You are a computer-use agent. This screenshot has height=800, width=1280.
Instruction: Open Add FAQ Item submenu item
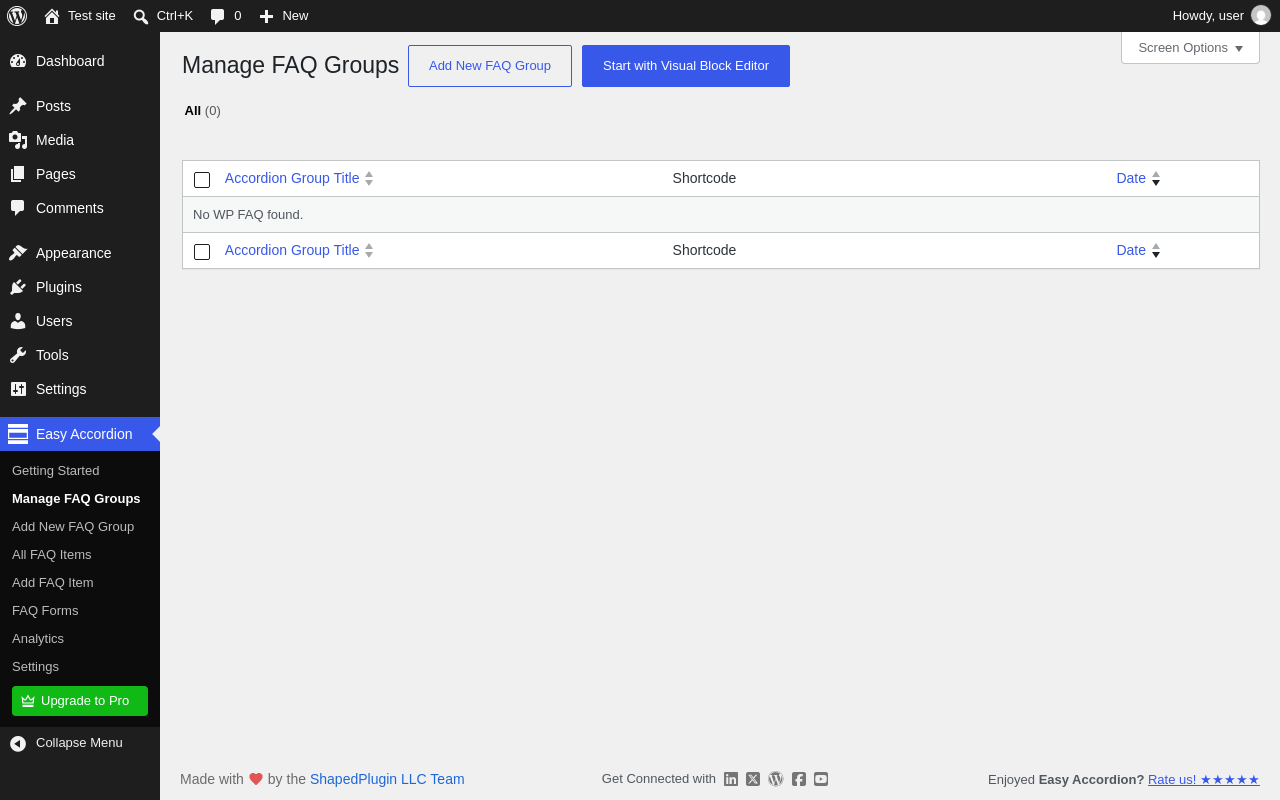[53, 582]
